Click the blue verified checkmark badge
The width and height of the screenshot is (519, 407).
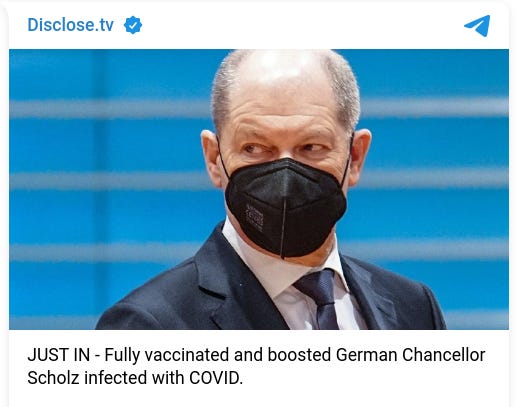tap(133, 25)
